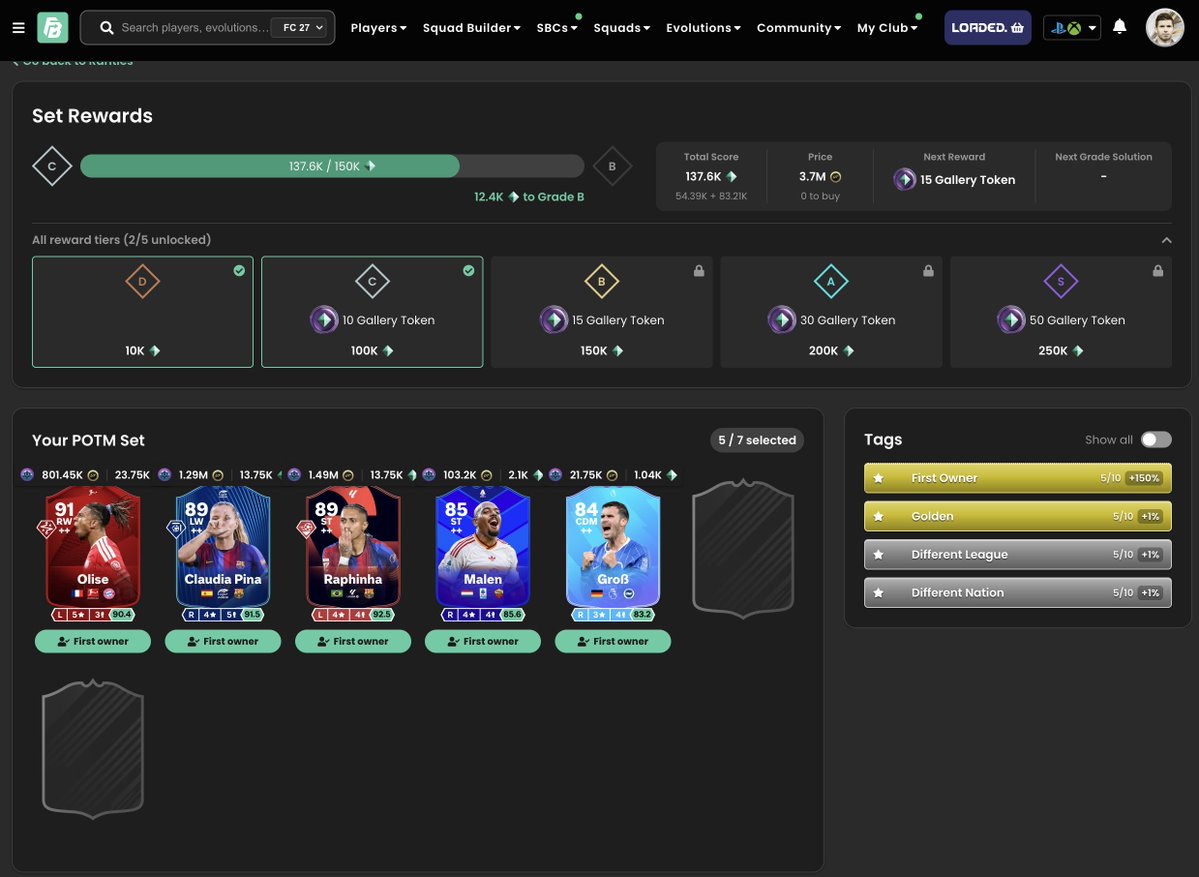Toggle First owner on Raphinha

tap(353, 642)
